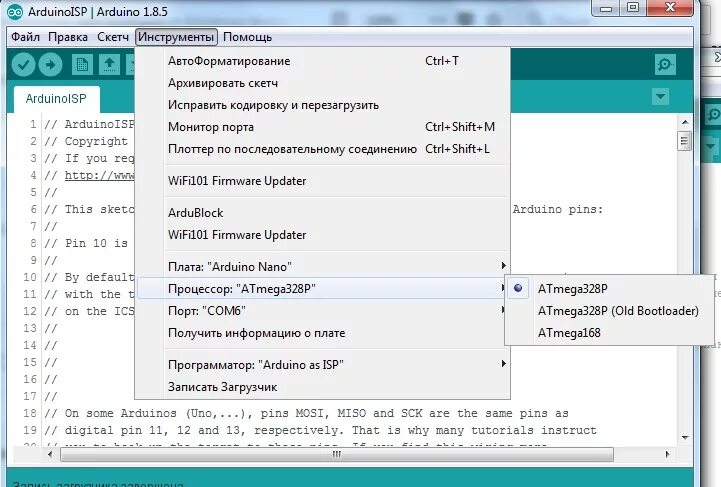
Task: Click Записать Загрузчик to burn bootloader
Action: [x=323, y=387]
